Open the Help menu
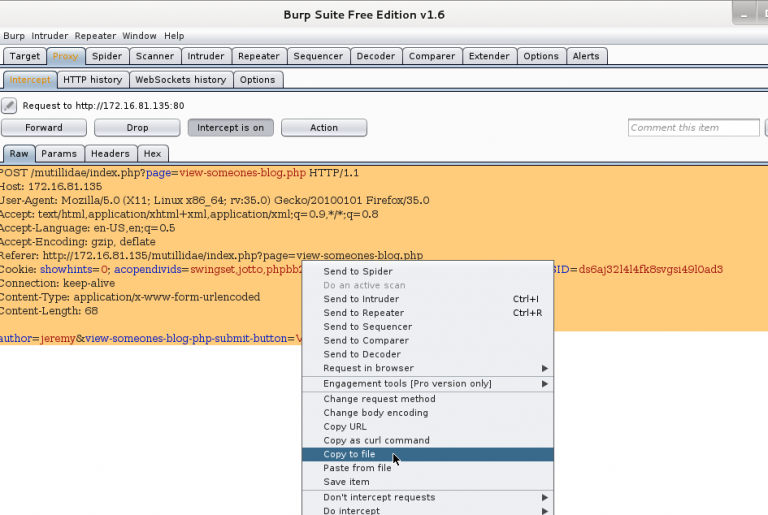768x515 pixels. [x=174, y=36]
